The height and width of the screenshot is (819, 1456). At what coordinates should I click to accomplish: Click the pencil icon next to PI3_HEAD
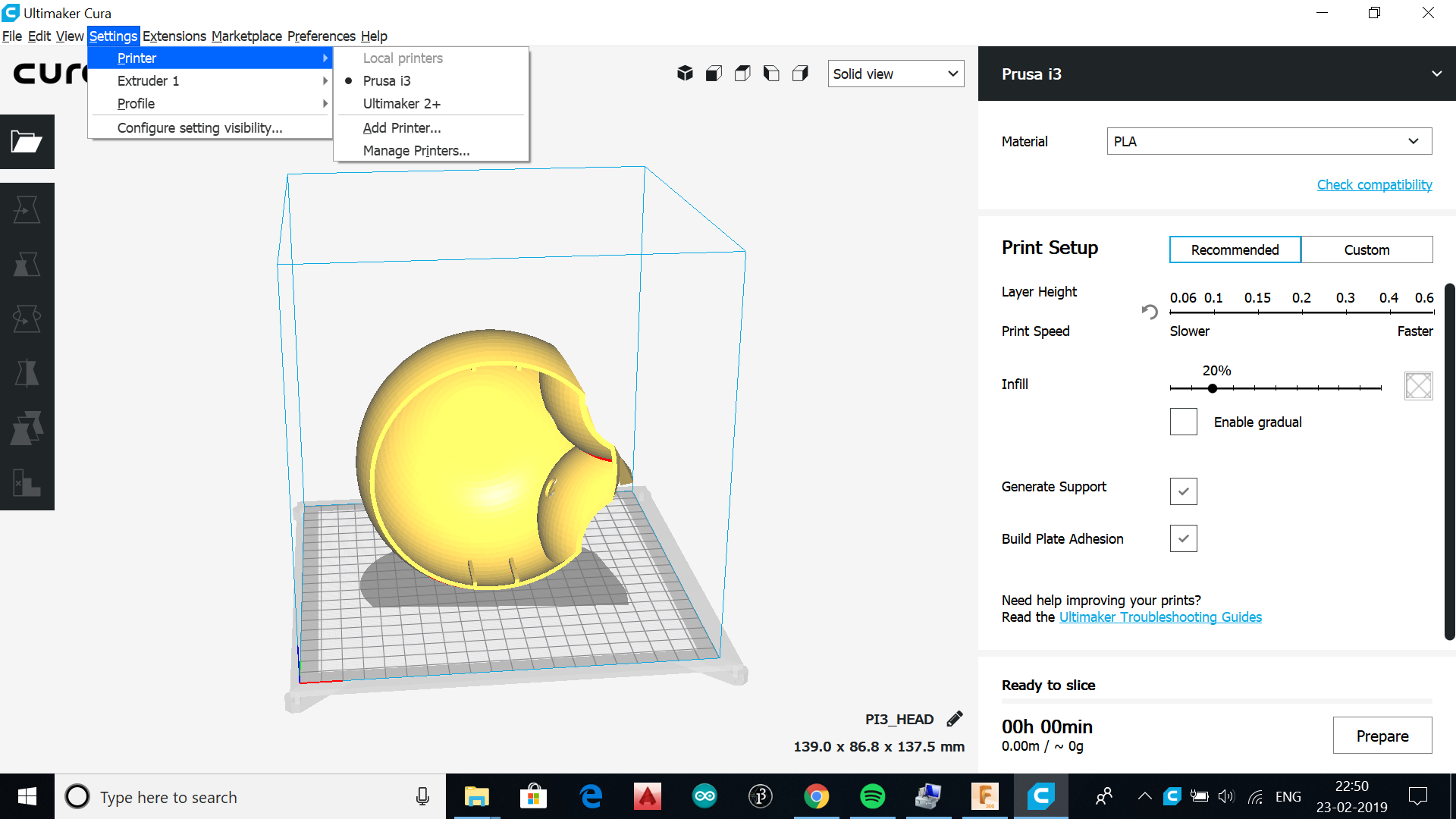coord(955,719)
